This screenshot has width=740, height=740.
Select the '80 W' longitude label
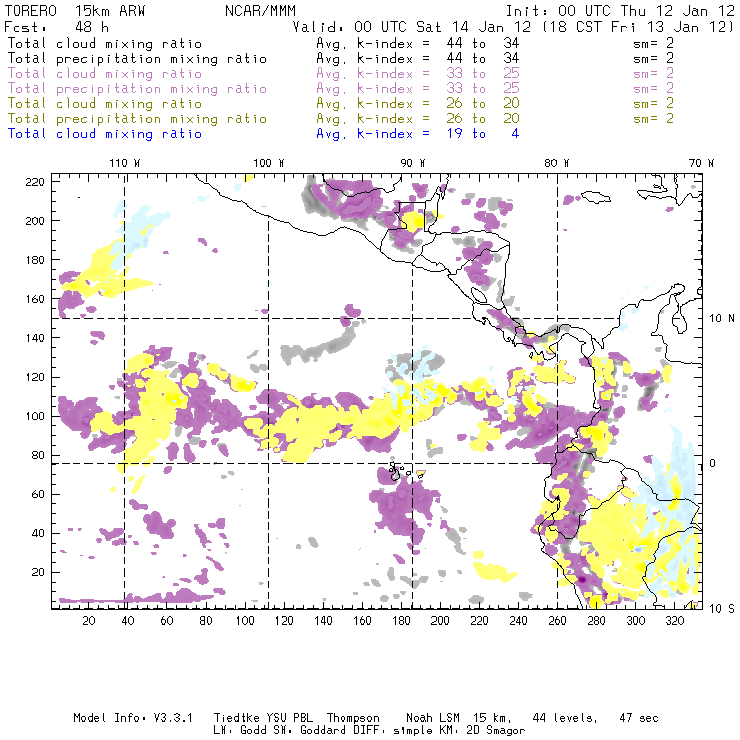pyautogui.click(x=556, y=163)
